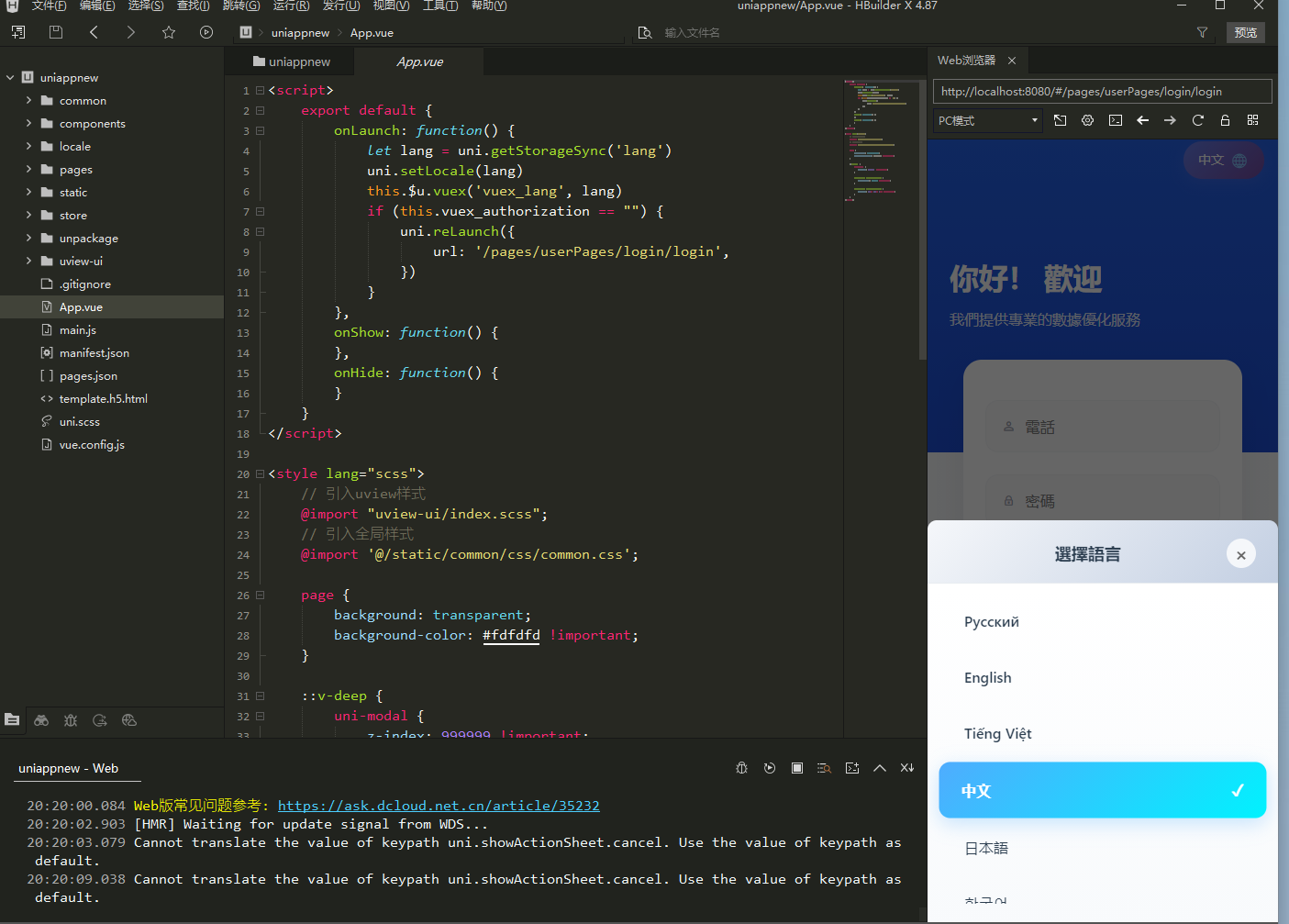Viewport: 1289px width, 924px height.
Task: Select English language option
Action: tap(1103, 678)
